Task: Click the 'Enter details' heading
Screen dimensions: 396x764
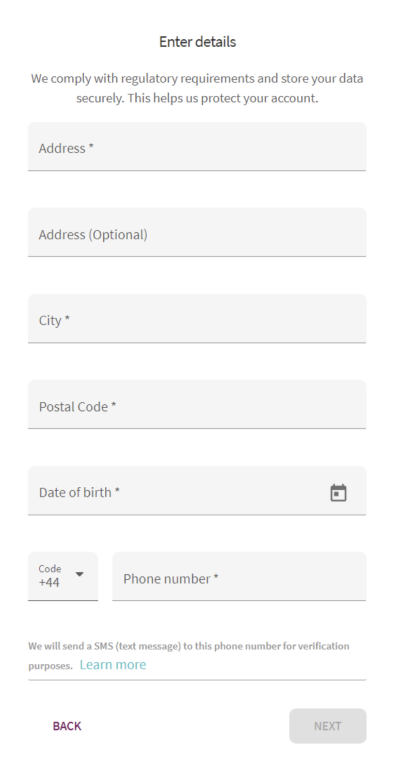Action: (x=197, y=42)
